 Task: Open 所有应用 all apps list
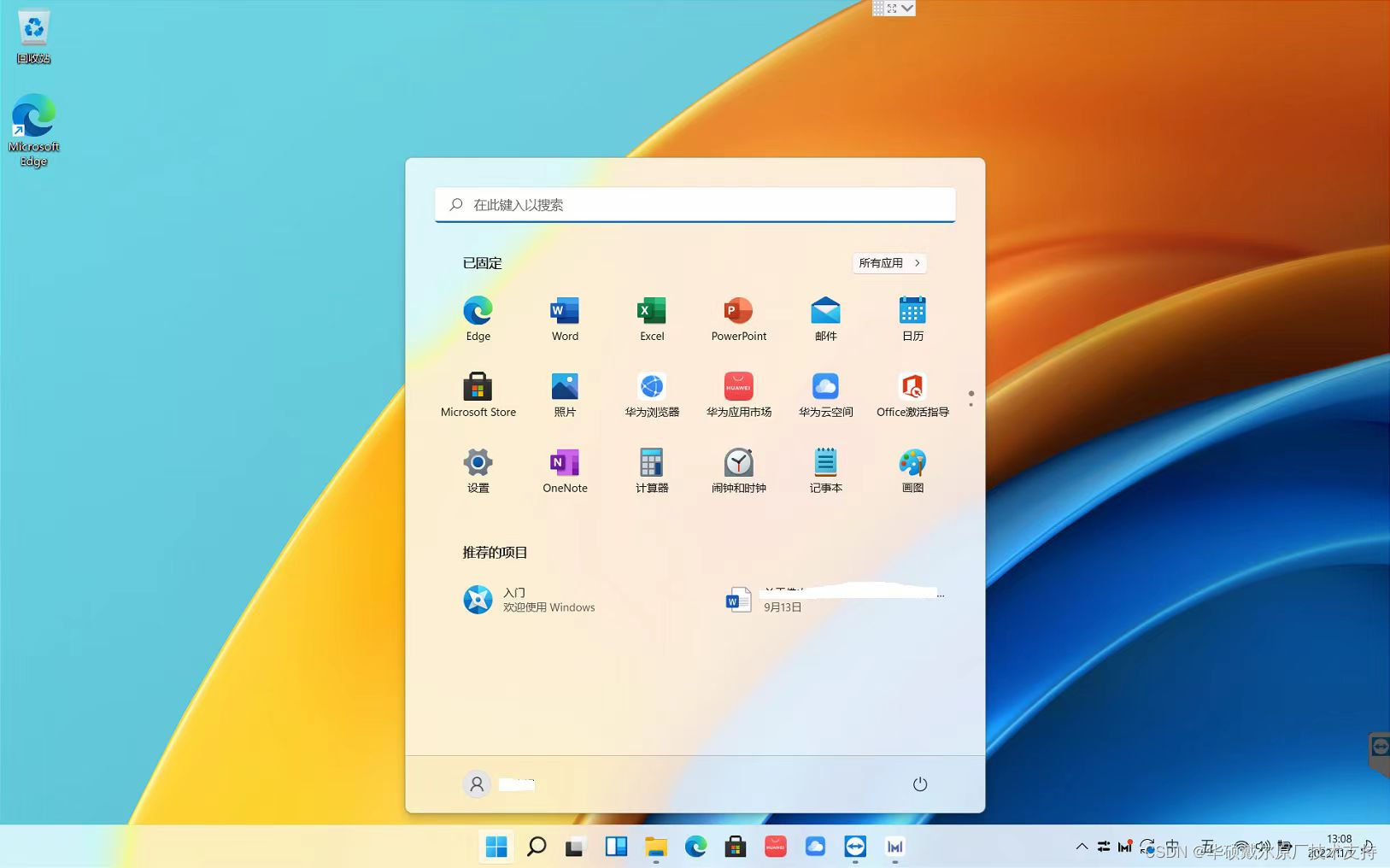pos(889,263)
